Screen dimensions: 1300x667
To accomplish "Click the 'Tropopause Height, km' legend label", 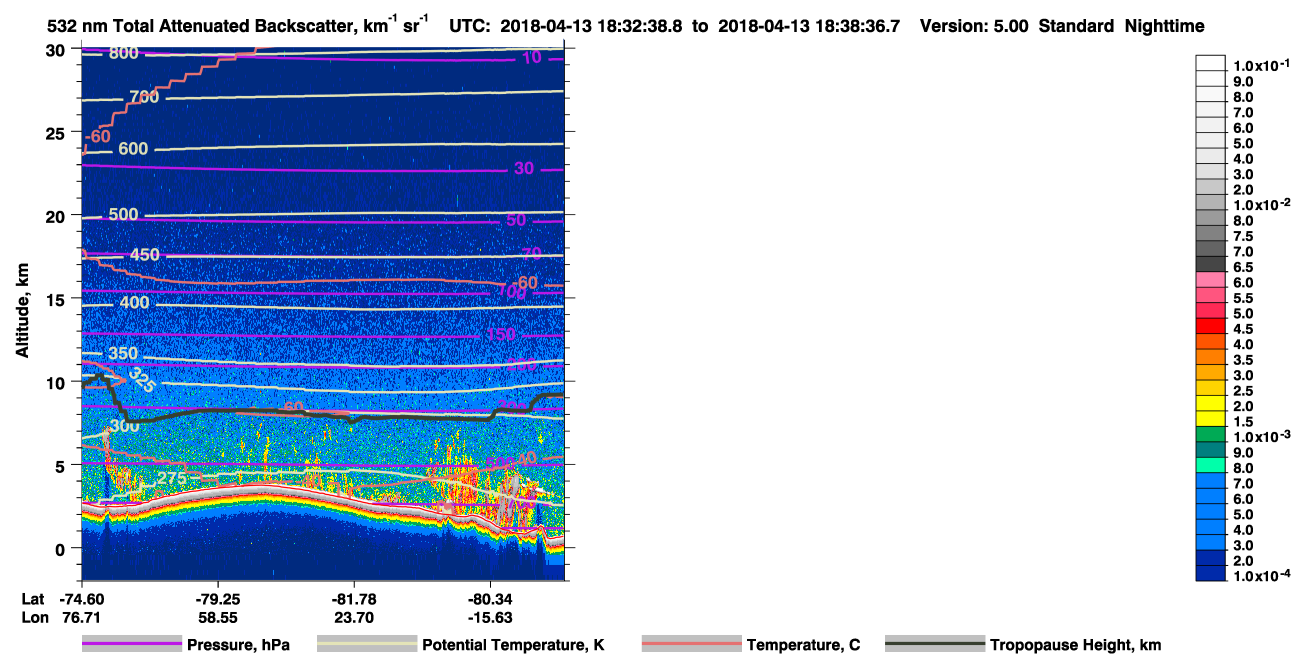I will point(1075,645).
